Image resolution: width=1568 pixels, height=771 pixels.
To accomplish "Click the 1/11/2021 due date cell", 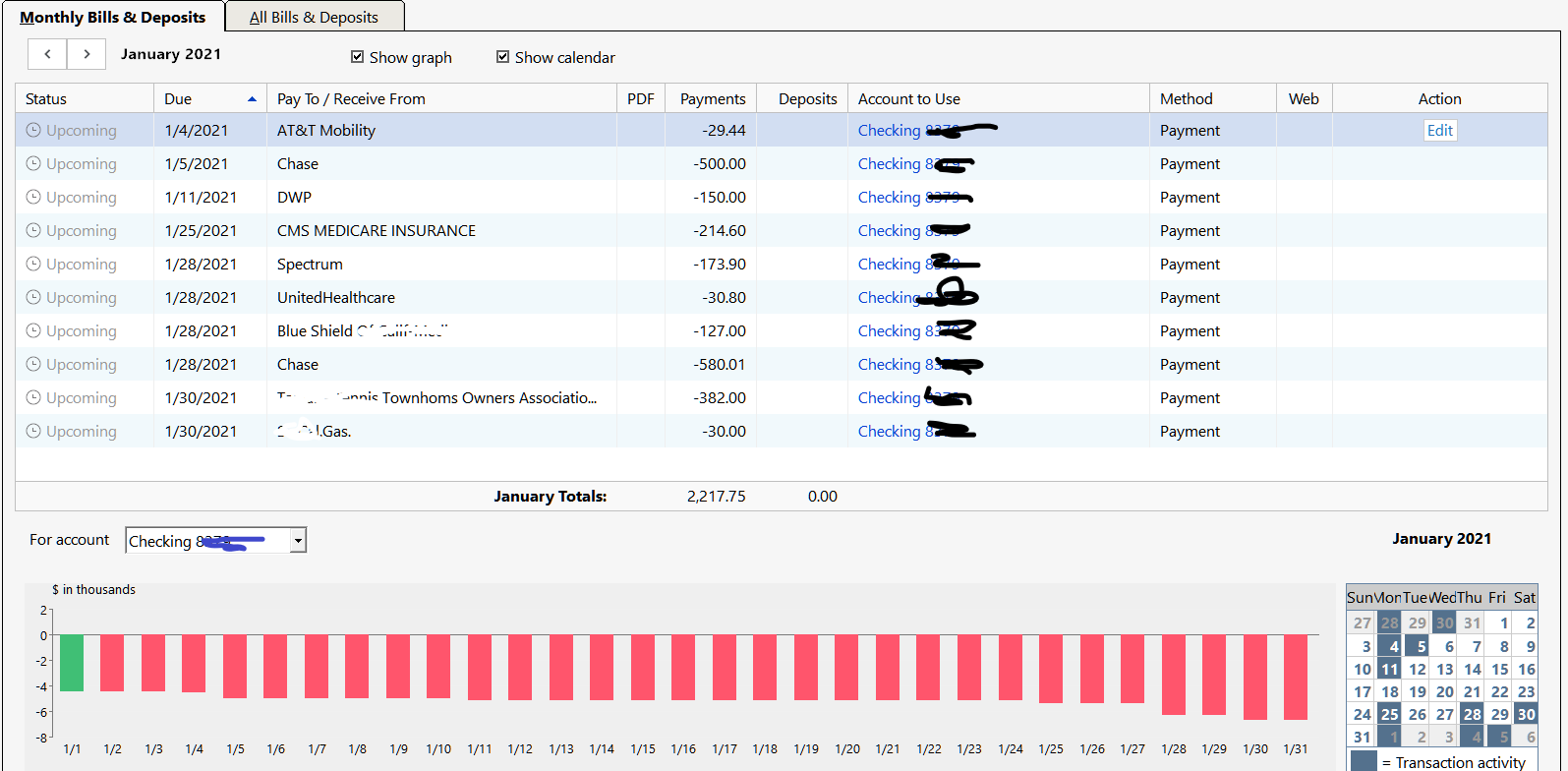I will pyautogui.click(x=201, y=197).
